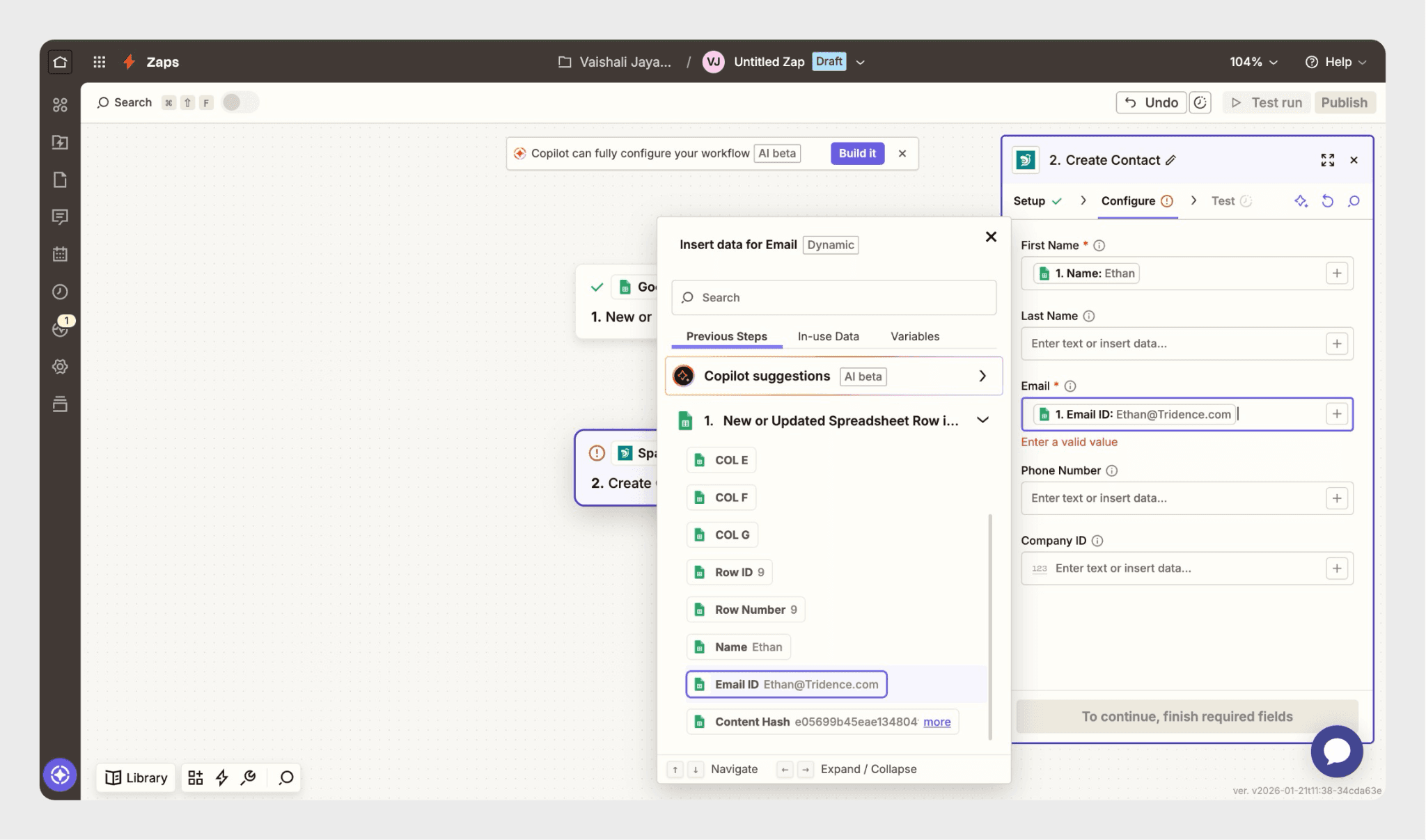Collapse the New or Updated Spreadsheet Row section

pyautogui.click(x=982, y=420)
